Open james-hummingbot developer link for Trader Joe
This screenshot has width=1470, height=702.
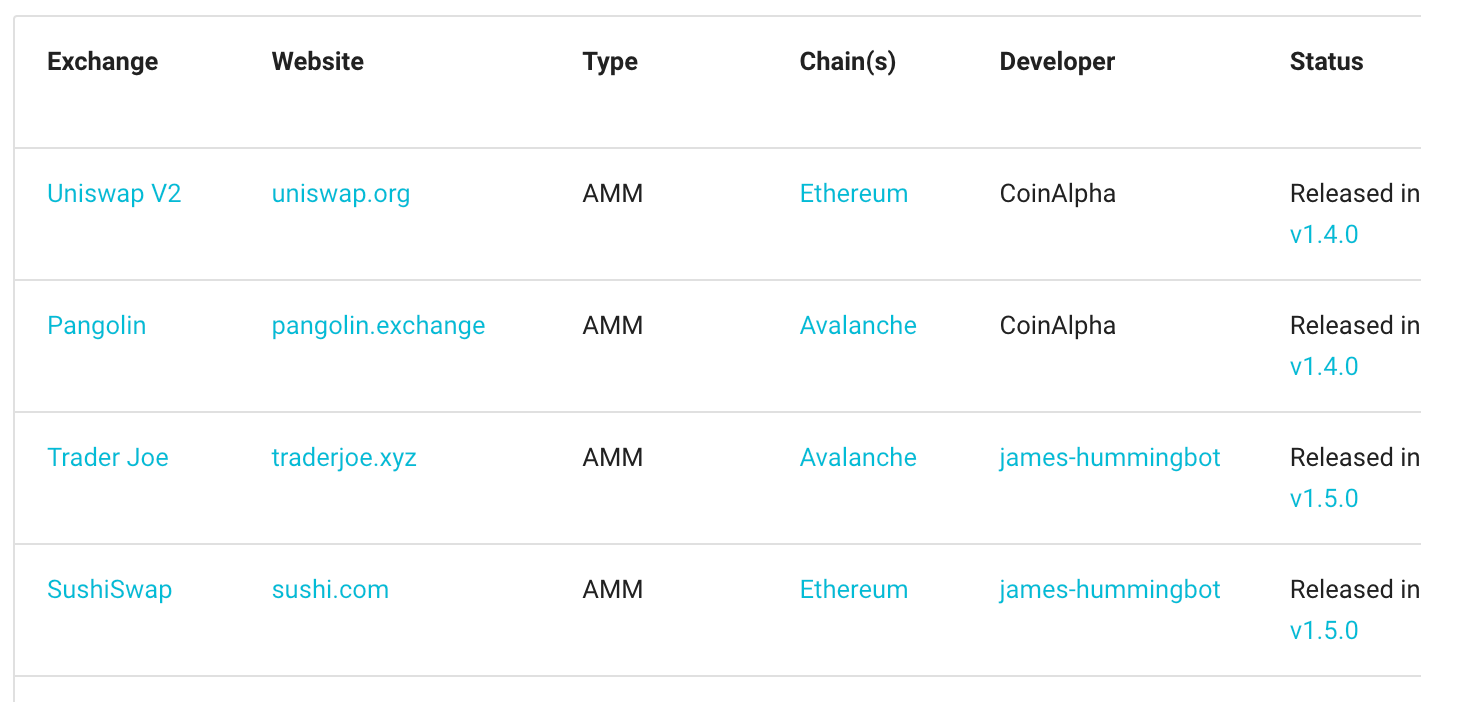(x=1110, y=457)
